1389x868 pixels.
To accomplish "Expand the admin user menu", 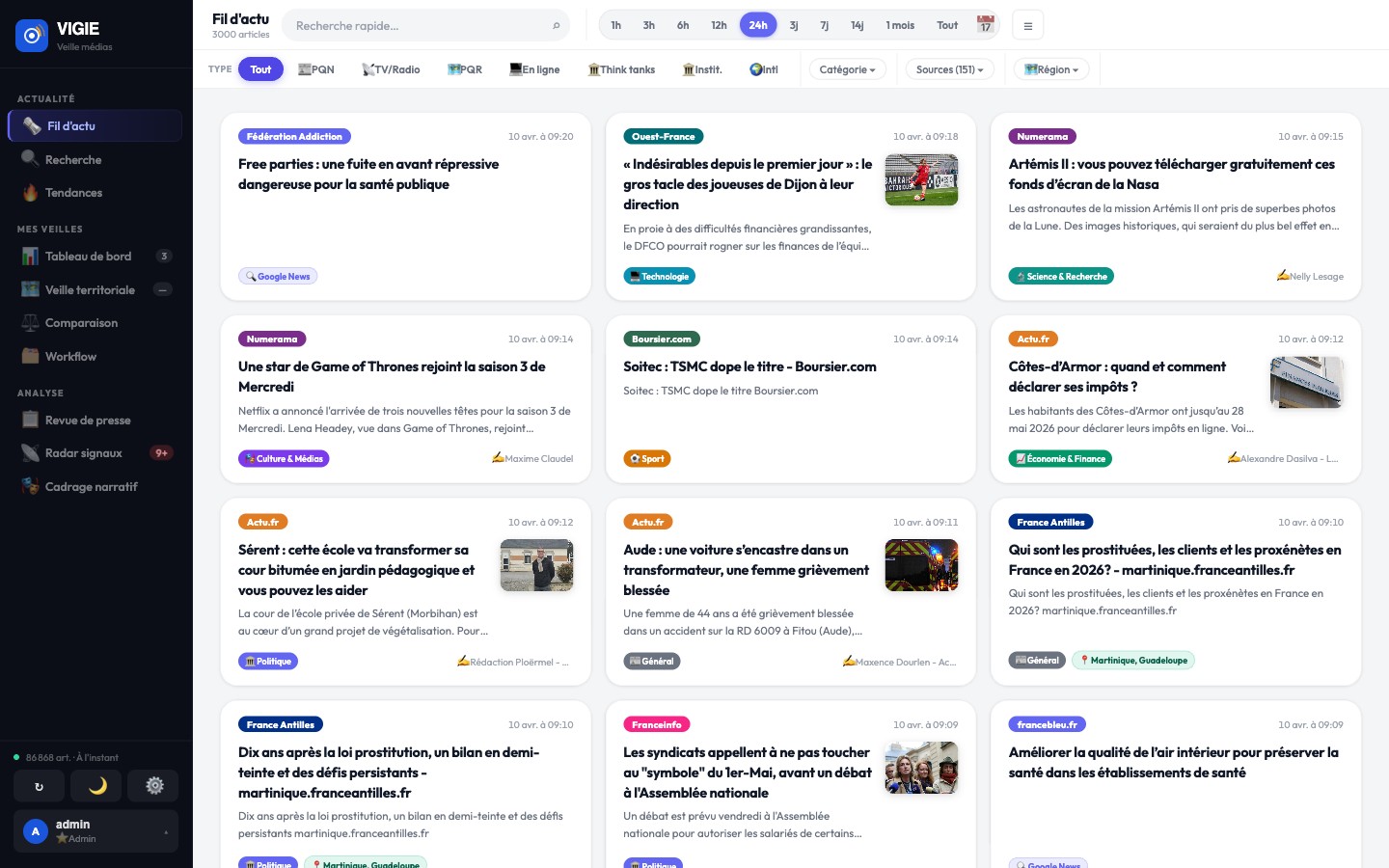I will click(x=96, y=831).
